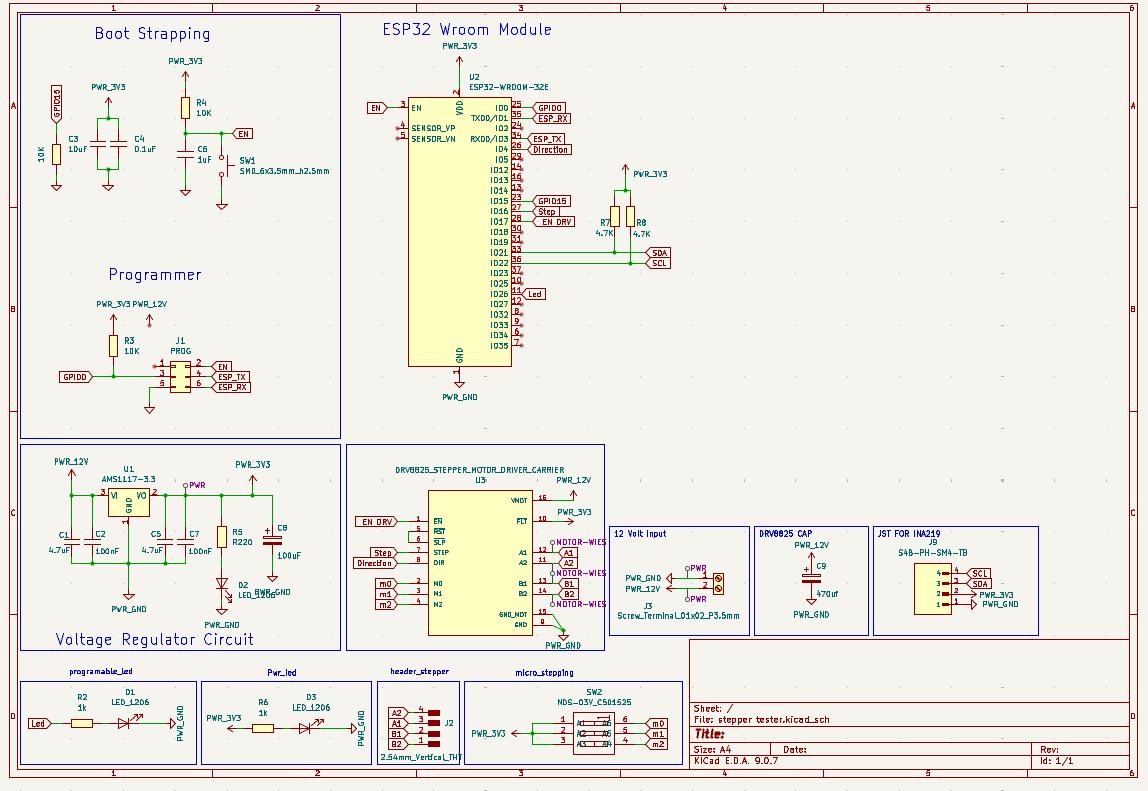Viewport: 1148px width, 791px height.
Task: Click 'DRV8825_STEPPER_MOTOR_DRIVER_CARRIER' value text
Action: [x=480, y=470]
